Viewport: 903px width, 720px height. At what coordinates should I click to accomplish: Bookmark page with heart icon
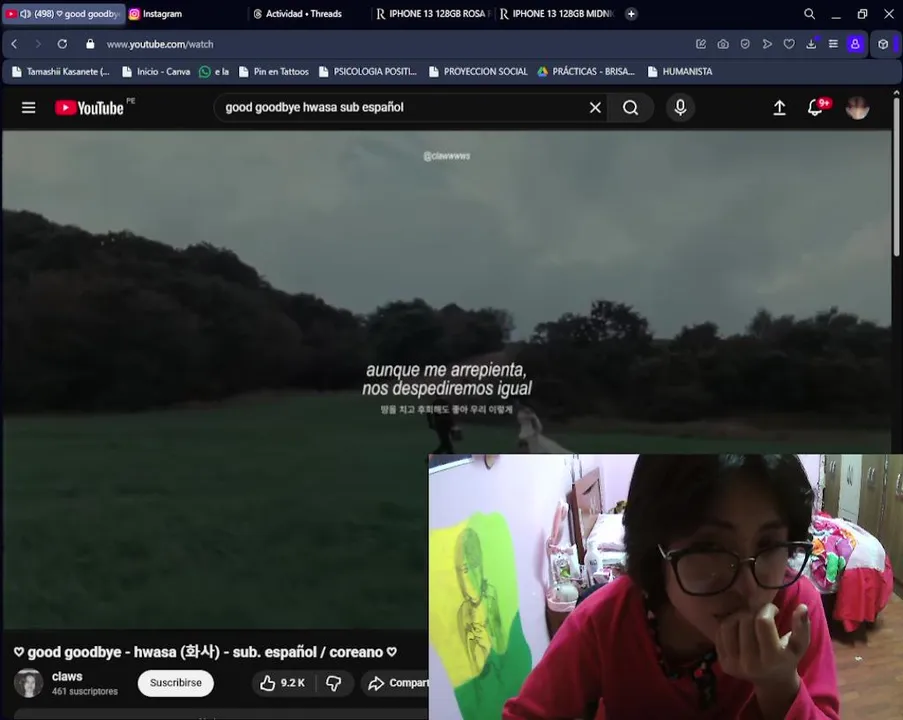click(x=789, y=44)
